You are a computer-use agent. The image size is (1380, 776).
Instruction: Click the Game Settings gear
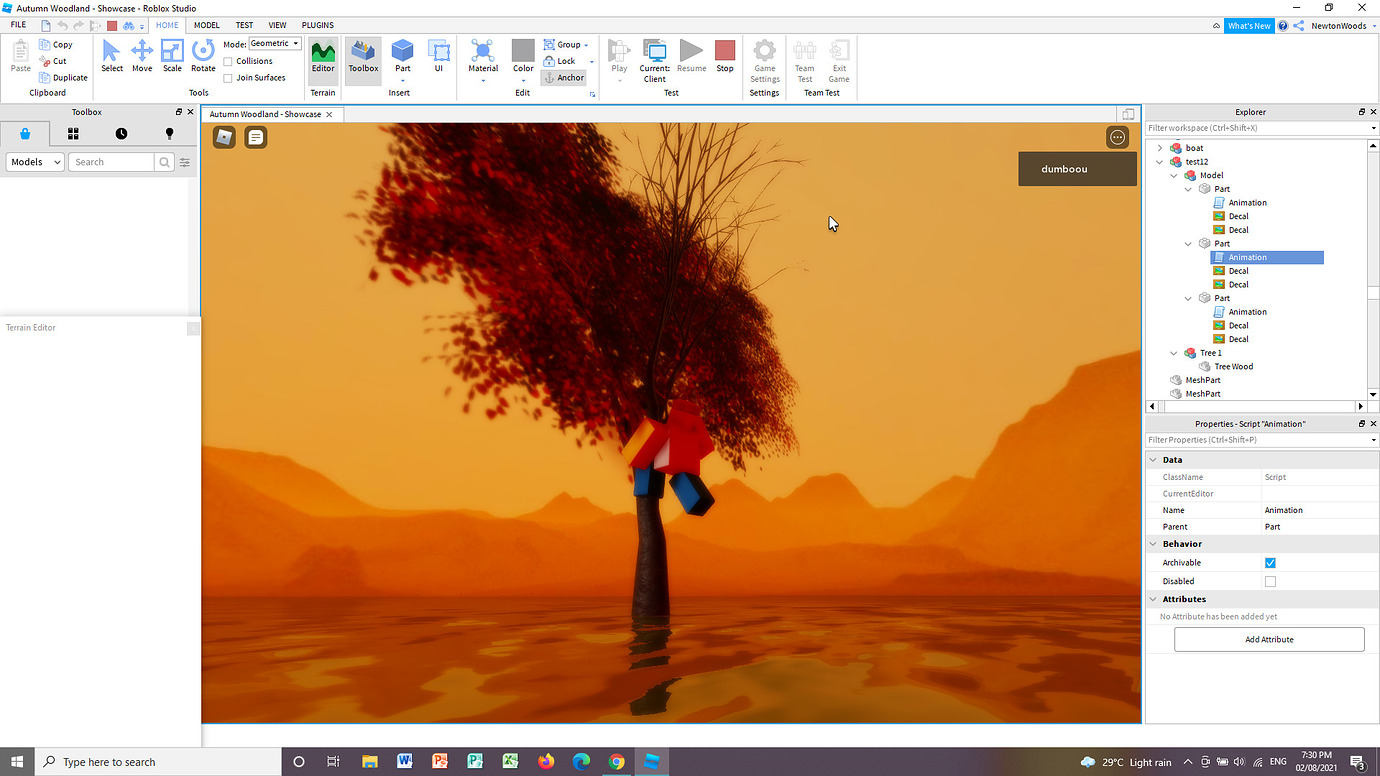(x=765, y=61)
